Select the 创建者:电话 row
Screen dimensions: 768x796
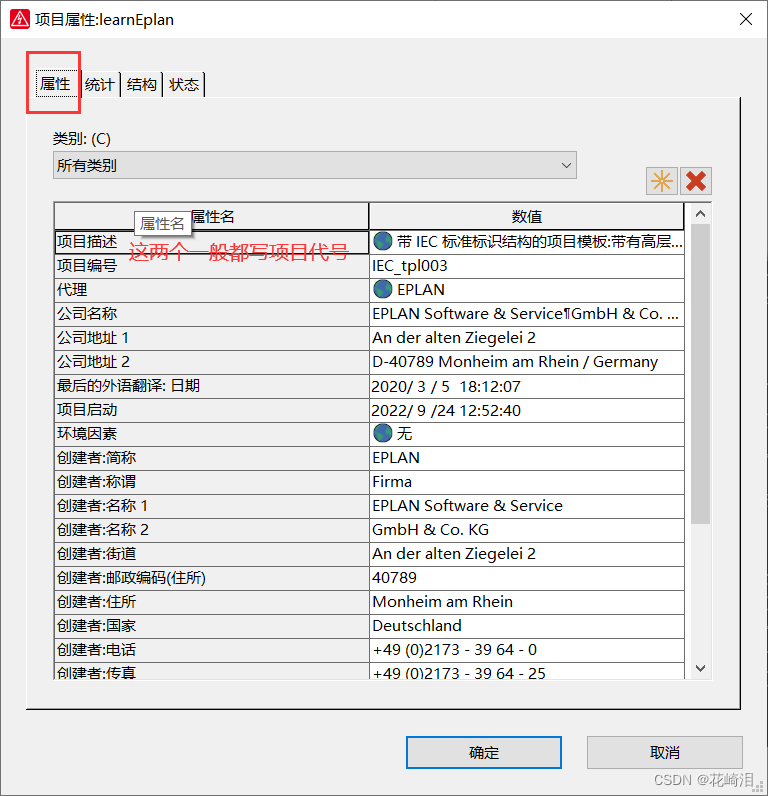pos(211,649)
